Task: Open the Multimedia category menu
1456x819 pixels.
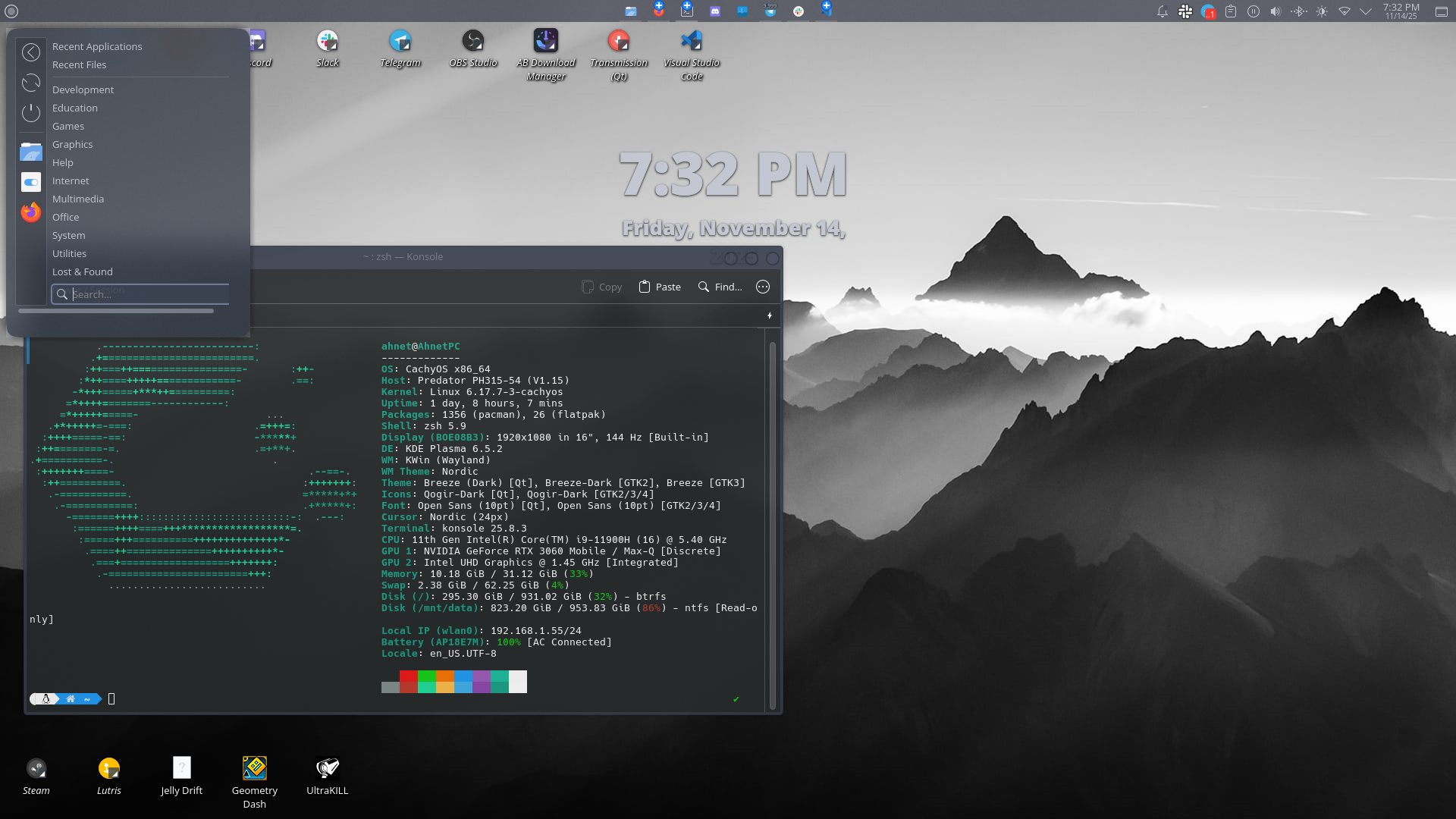Action: [77, 199]
